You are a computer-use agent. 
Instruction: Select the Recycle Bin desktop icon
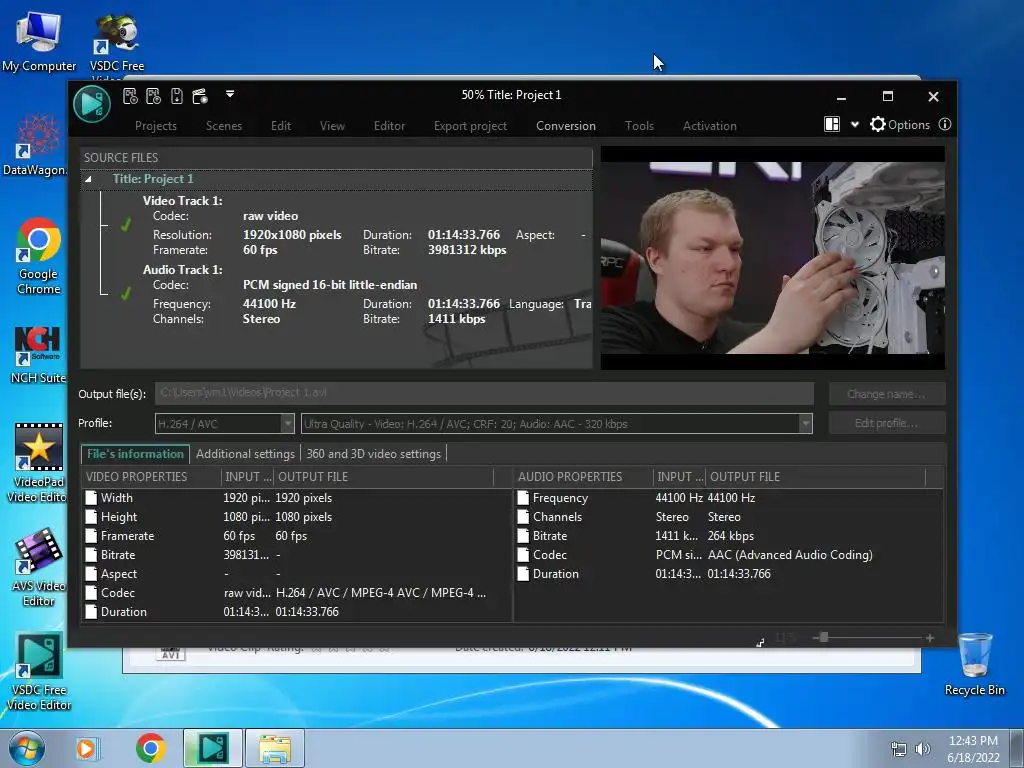click(x=974, y=664)
